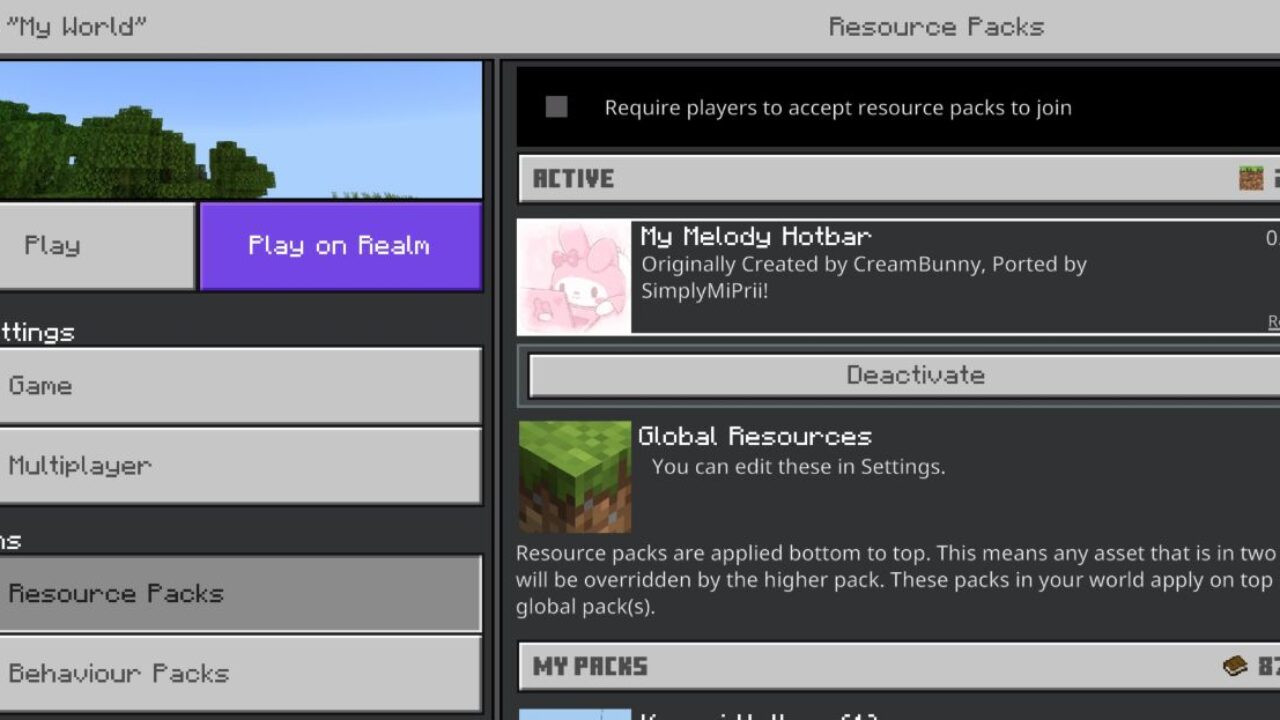The image size is (1280, 720).
Task: Open the Multiplayer settings section
Action: [x=241, y=466]
